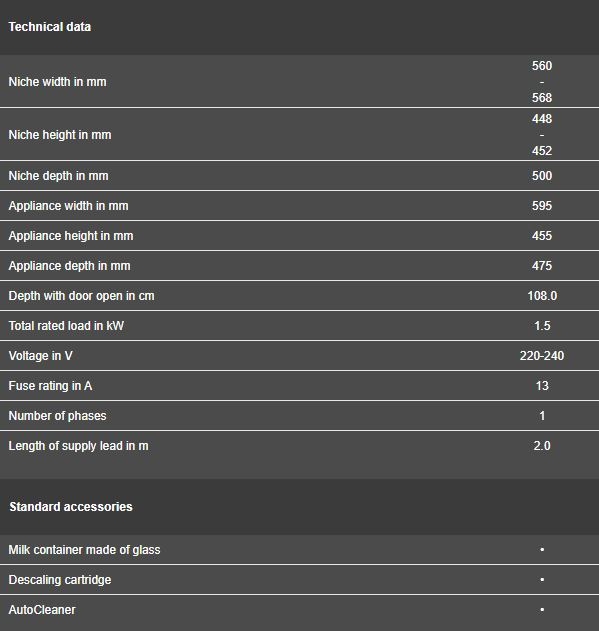
Task: Click Length of supply lead in m
Action: click(78, 446)
